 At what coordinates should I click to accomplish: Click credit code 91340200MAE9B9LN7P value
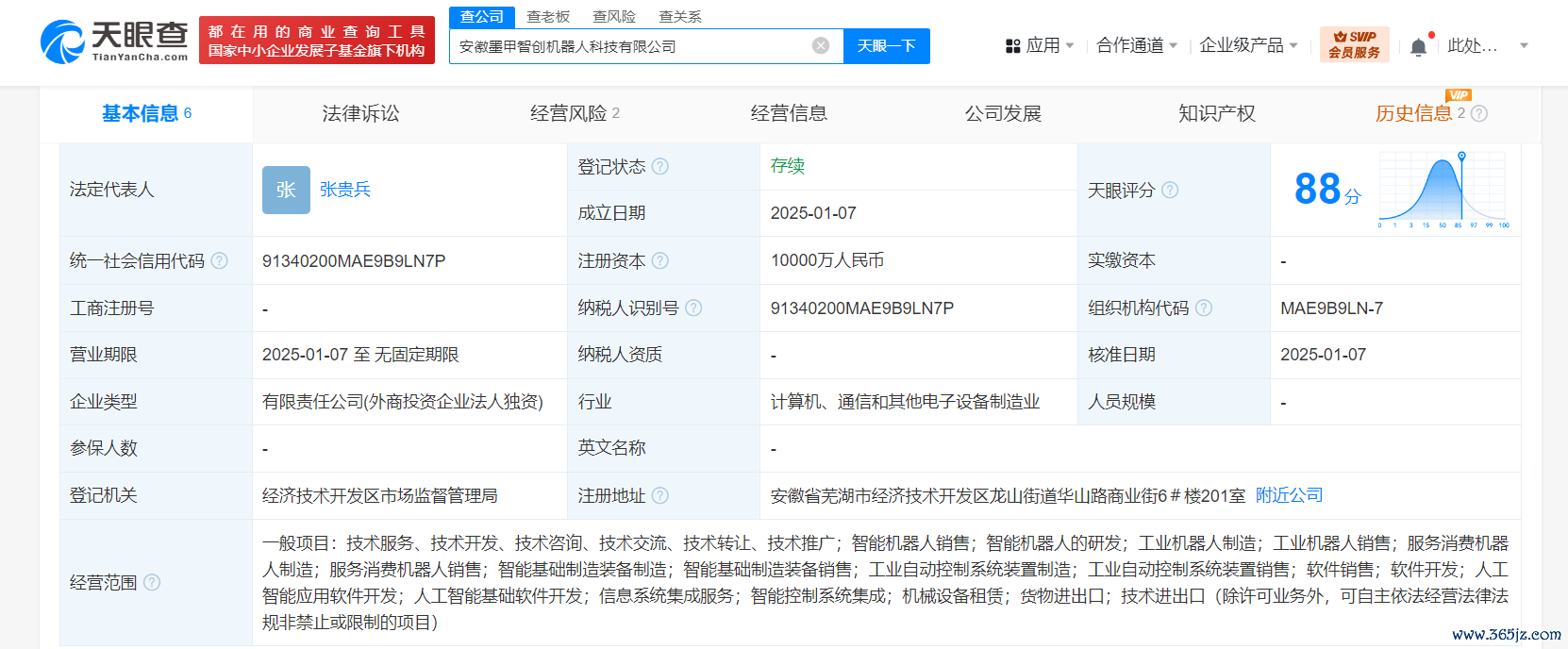pyautogui.click(x=354, y=260)
